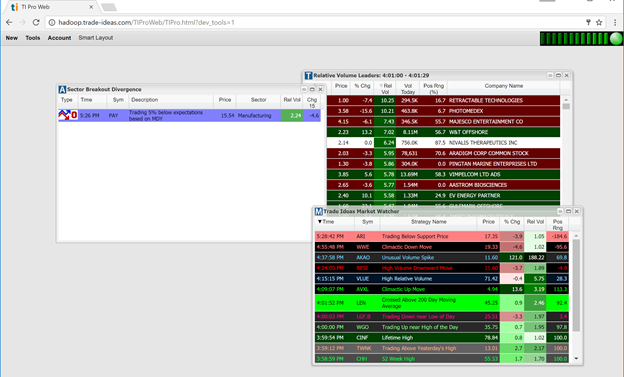Screen dimensions: 624x377
Task: Click Market Watcher scrollbar thumb
Action: (x=576, y=285)
